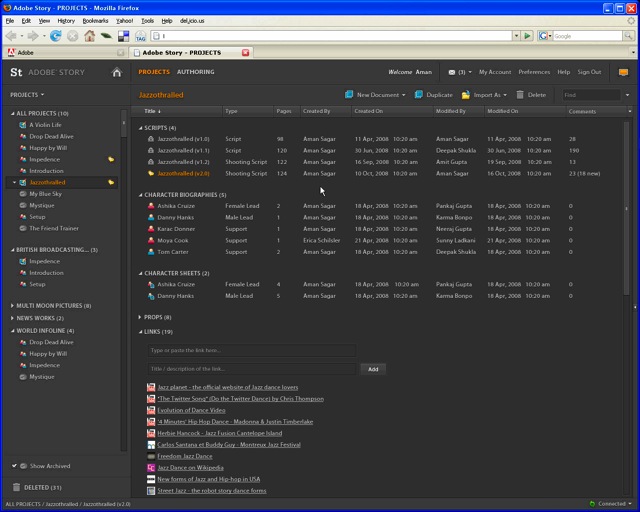This screenshot has height=512, width=640.
Task: Select The Friend Trainer project
Action: point(54,228)
